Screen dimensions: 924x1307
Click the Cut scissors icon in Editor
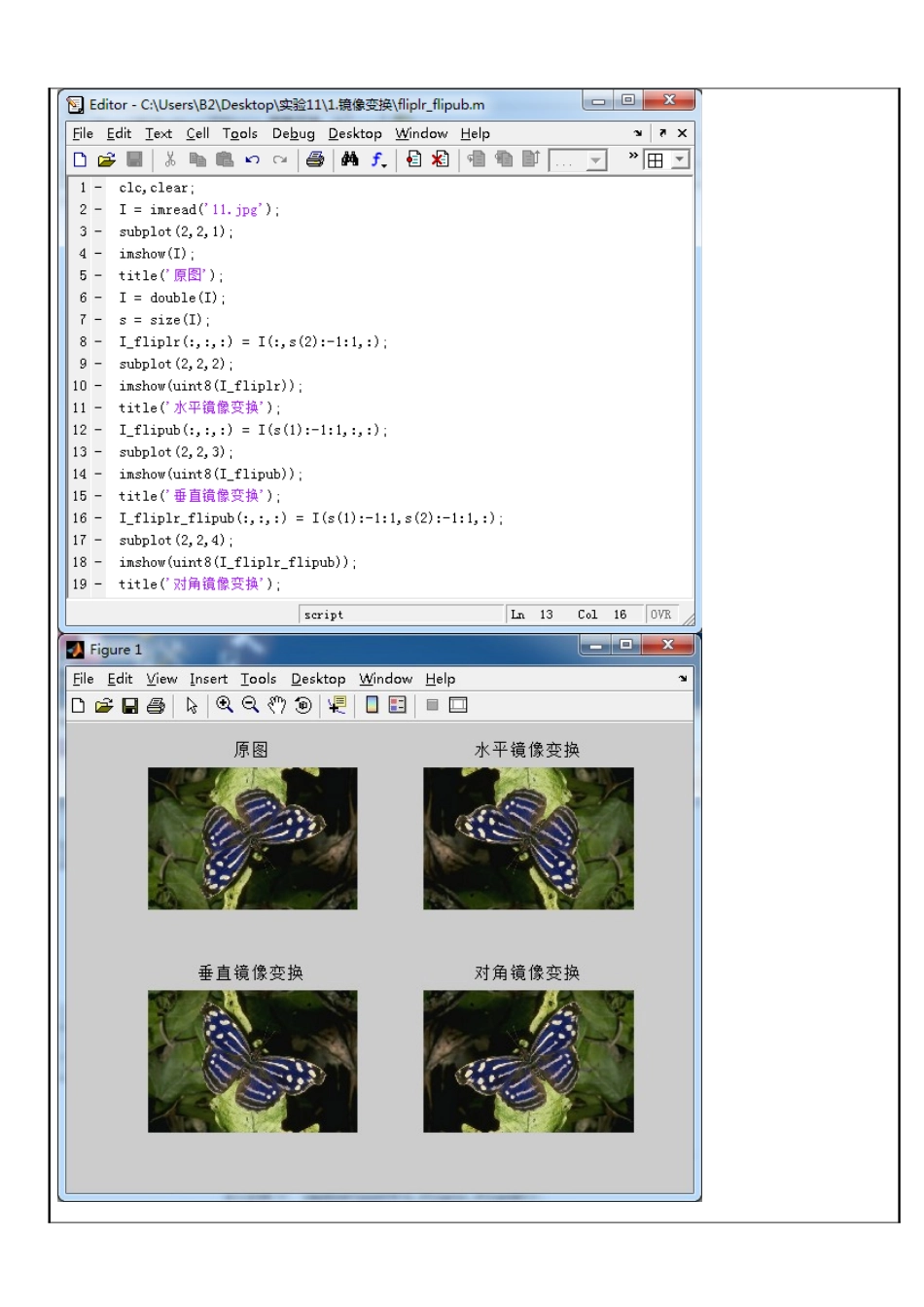click(170, 159)
